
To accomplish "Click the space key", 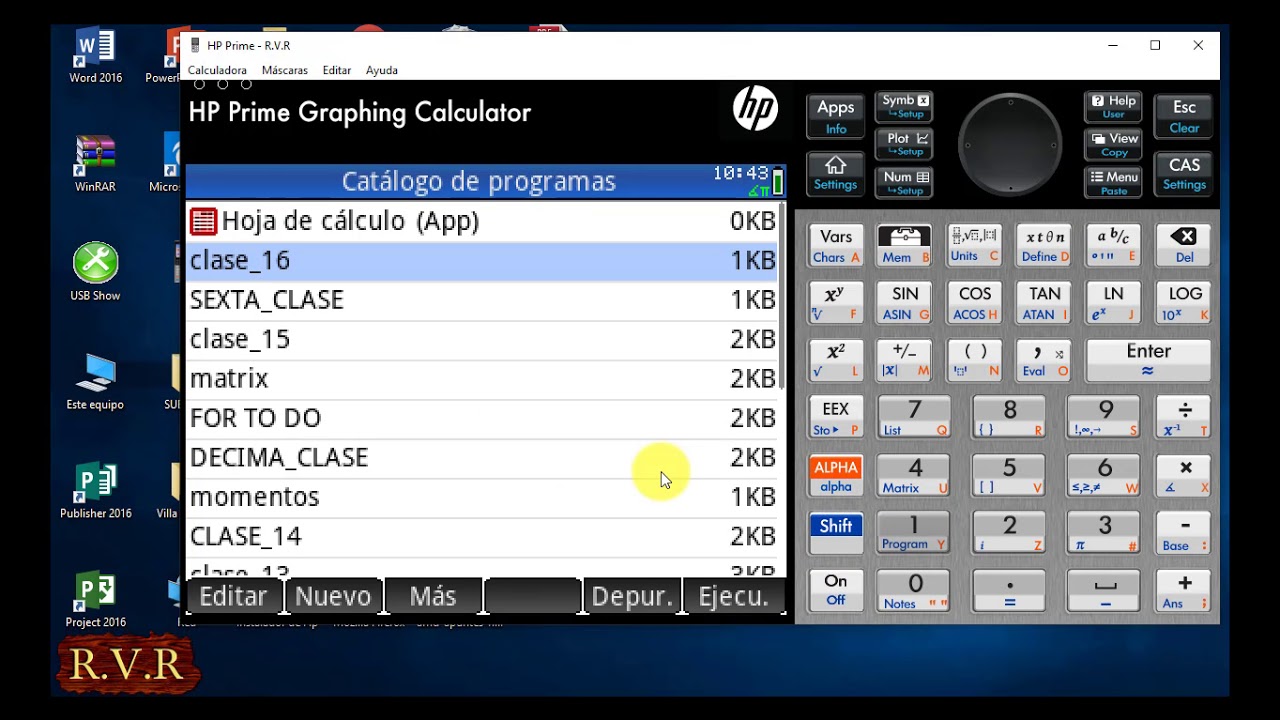I will coord(1104,591).
